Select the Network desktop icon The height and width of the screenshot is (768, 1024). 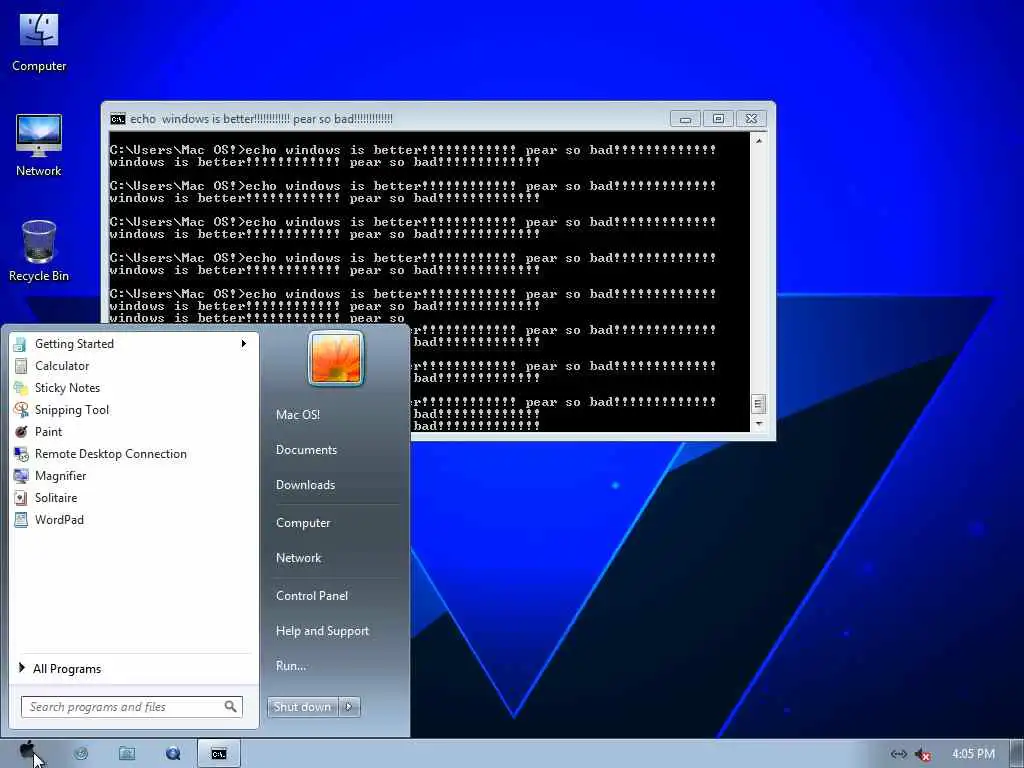coord(39,145)
